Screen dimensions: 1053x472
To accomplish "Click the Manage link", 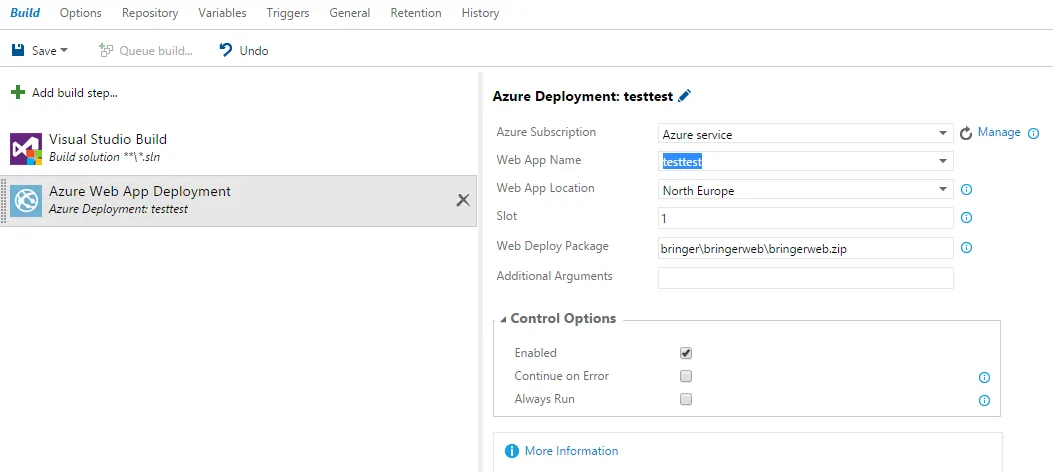I will pyautogui.click(x=999, y=132).
